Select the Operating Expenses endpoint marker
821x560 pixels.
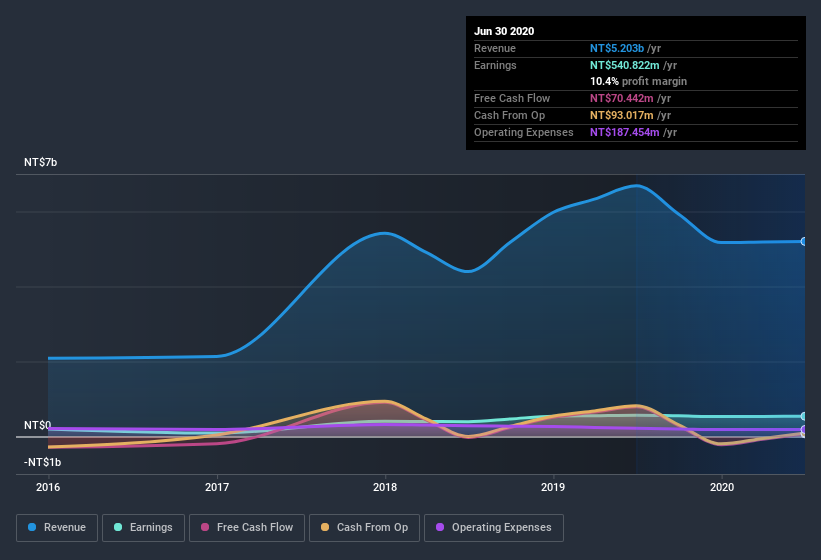click(x=803, y=429)
